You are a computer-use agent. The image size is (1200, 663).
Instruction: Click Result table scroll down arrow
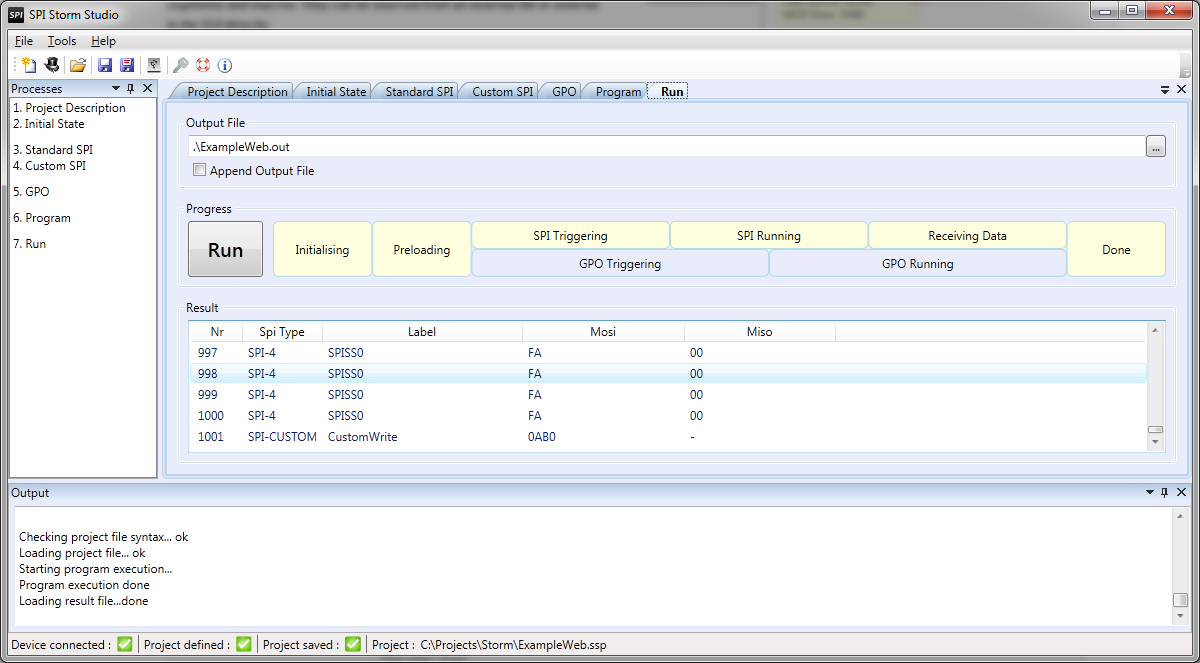pyautogui.click(x=1156, y=443)
